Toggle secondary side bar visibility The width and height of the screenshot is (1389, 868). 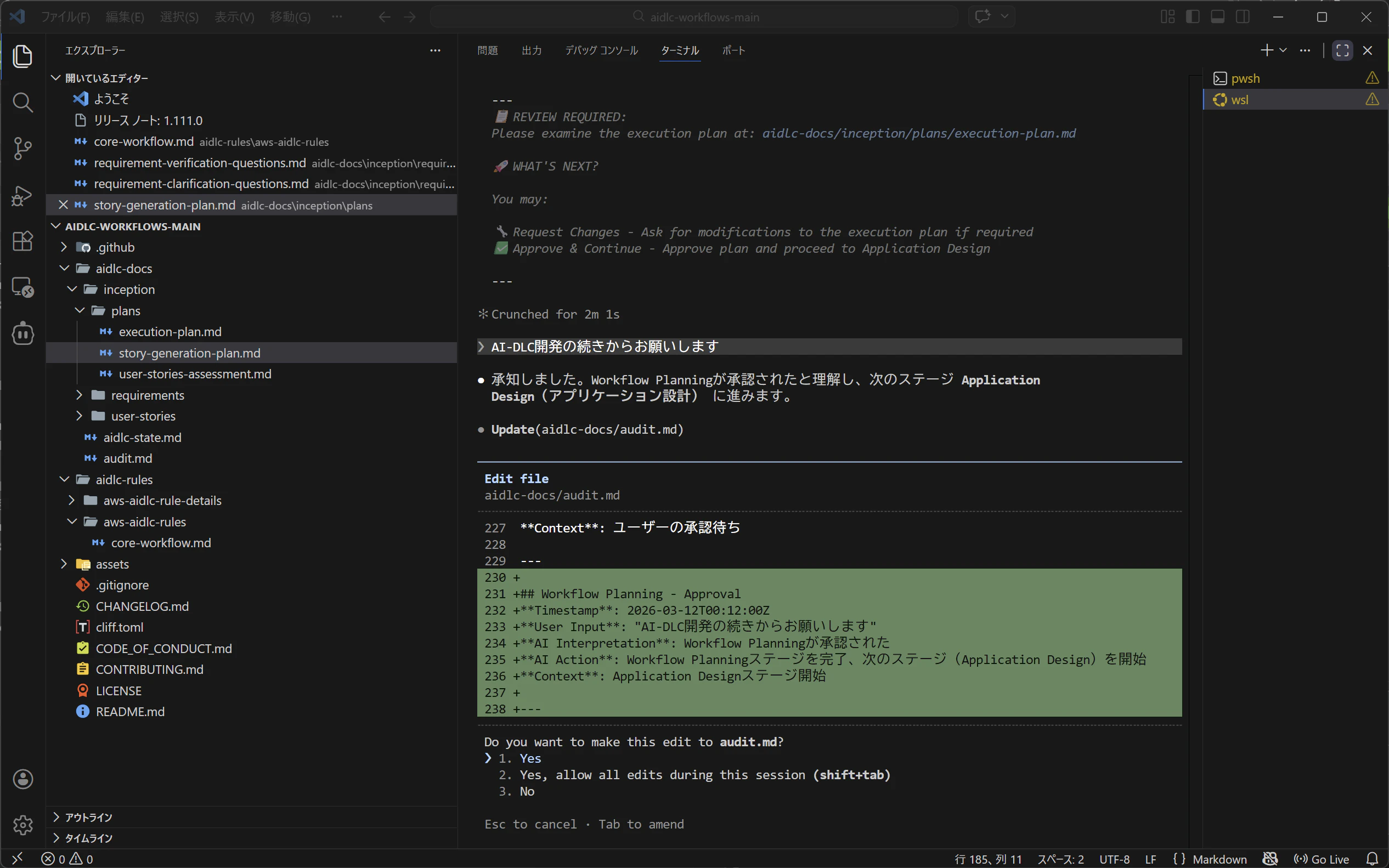[1243, 17]
